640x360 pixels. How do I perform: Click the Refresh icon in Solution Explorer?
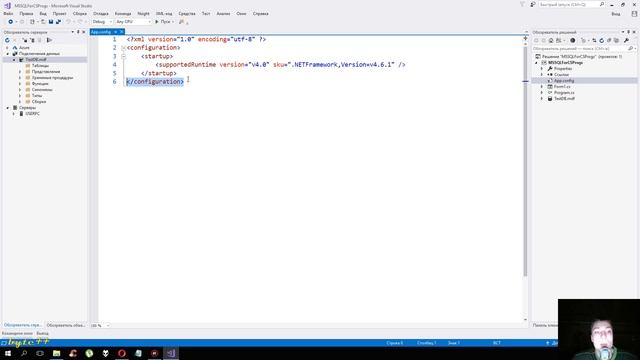coord(601,40)
